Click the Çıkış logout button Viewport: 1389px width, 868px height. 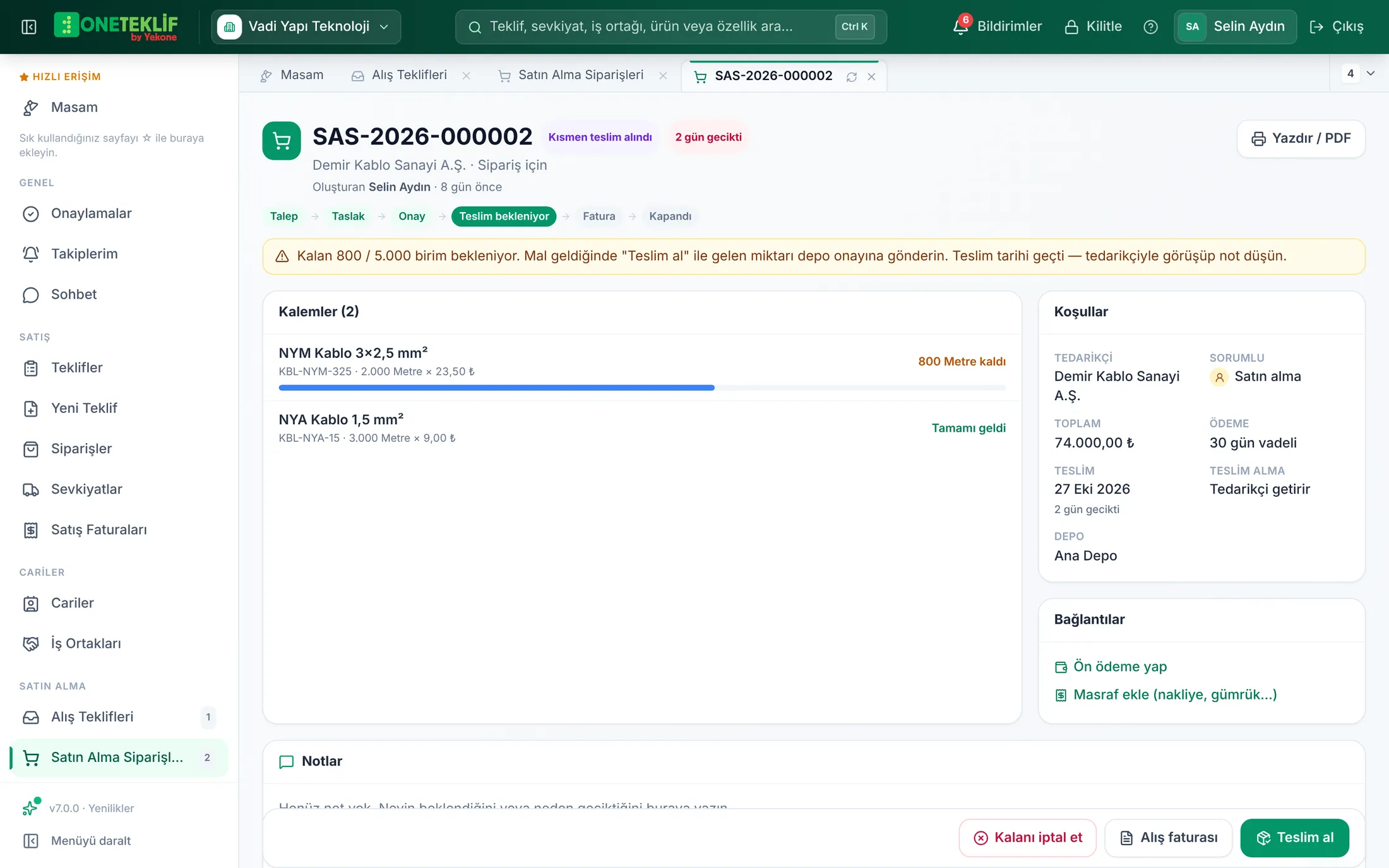1337,27
